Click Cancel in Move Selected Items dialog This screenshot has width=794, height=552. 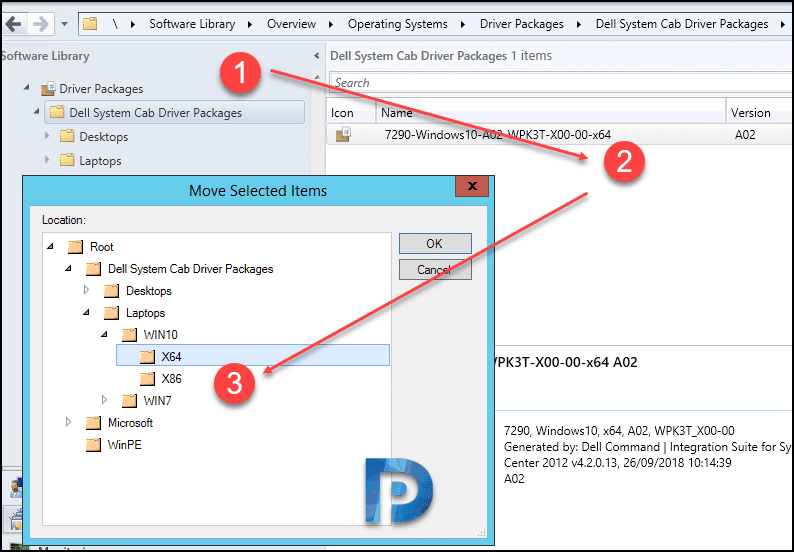click(435, 269)
